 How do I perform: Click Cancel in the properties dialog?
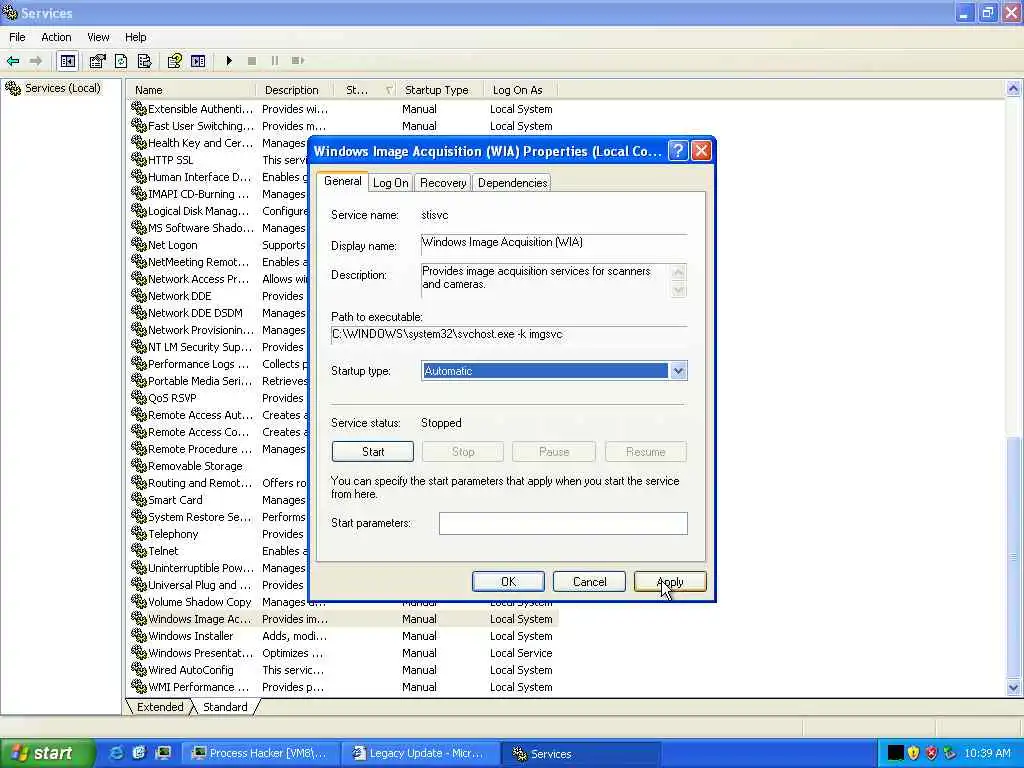tap(589, 581)
